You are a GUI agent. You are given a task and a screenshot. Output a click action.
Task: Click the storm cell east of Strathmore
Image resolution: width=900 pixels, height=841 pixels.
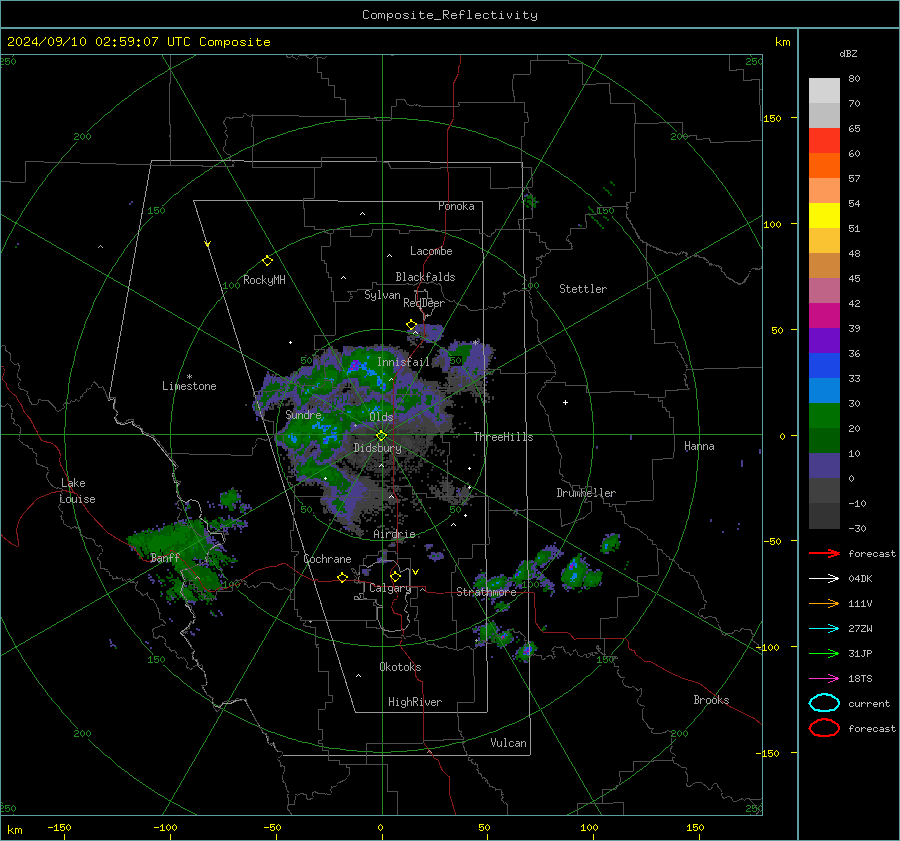[x=580, y=572]
